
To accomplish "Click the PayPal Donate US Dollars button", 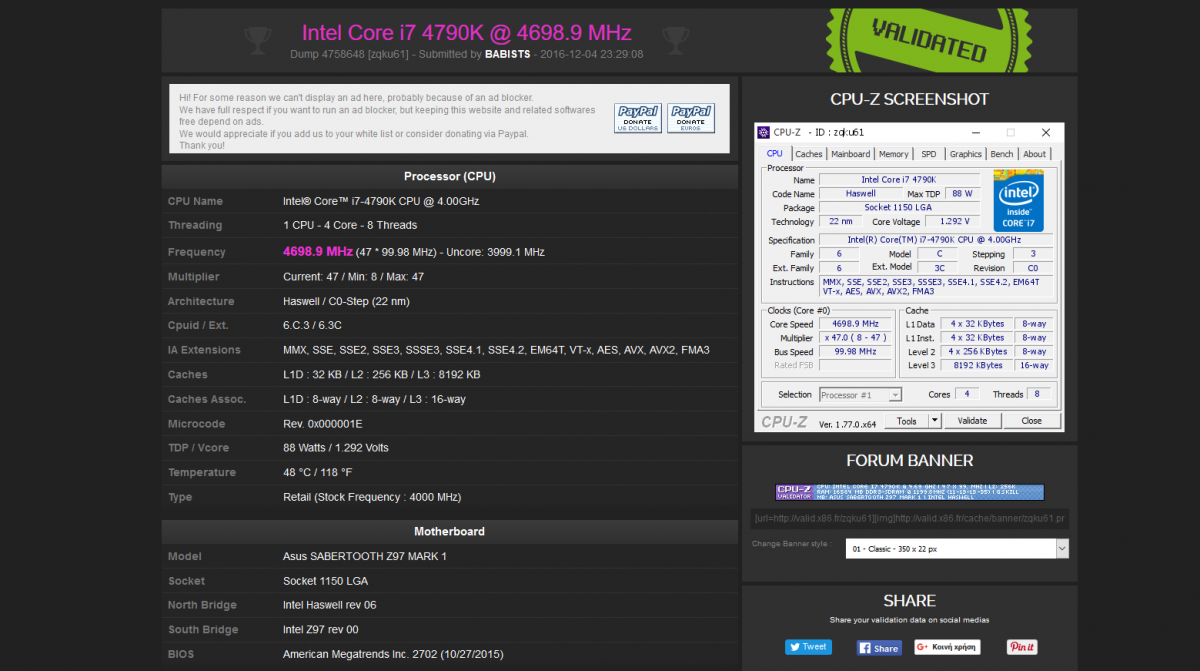I will point(637,118).
